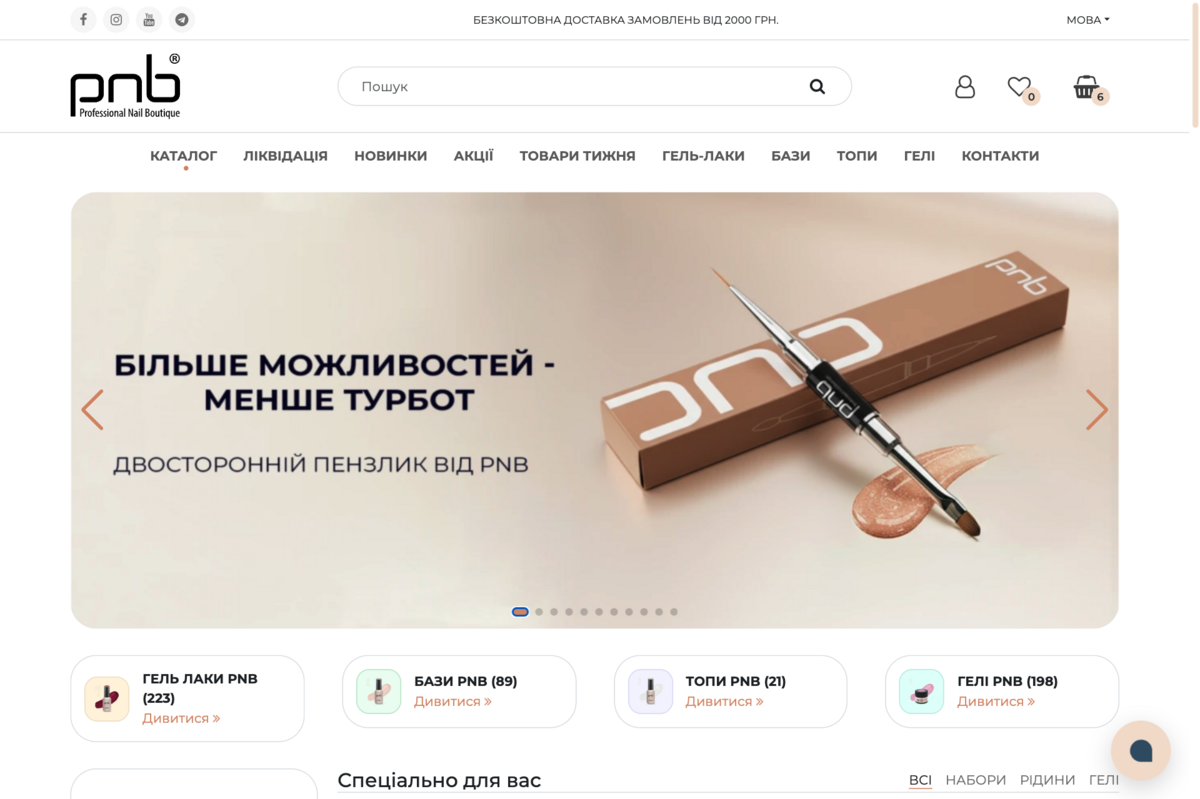The height and width of the screenshot is (799, 1200).
Task: Show next slide with right arrow
Action: coord(1097,410)
